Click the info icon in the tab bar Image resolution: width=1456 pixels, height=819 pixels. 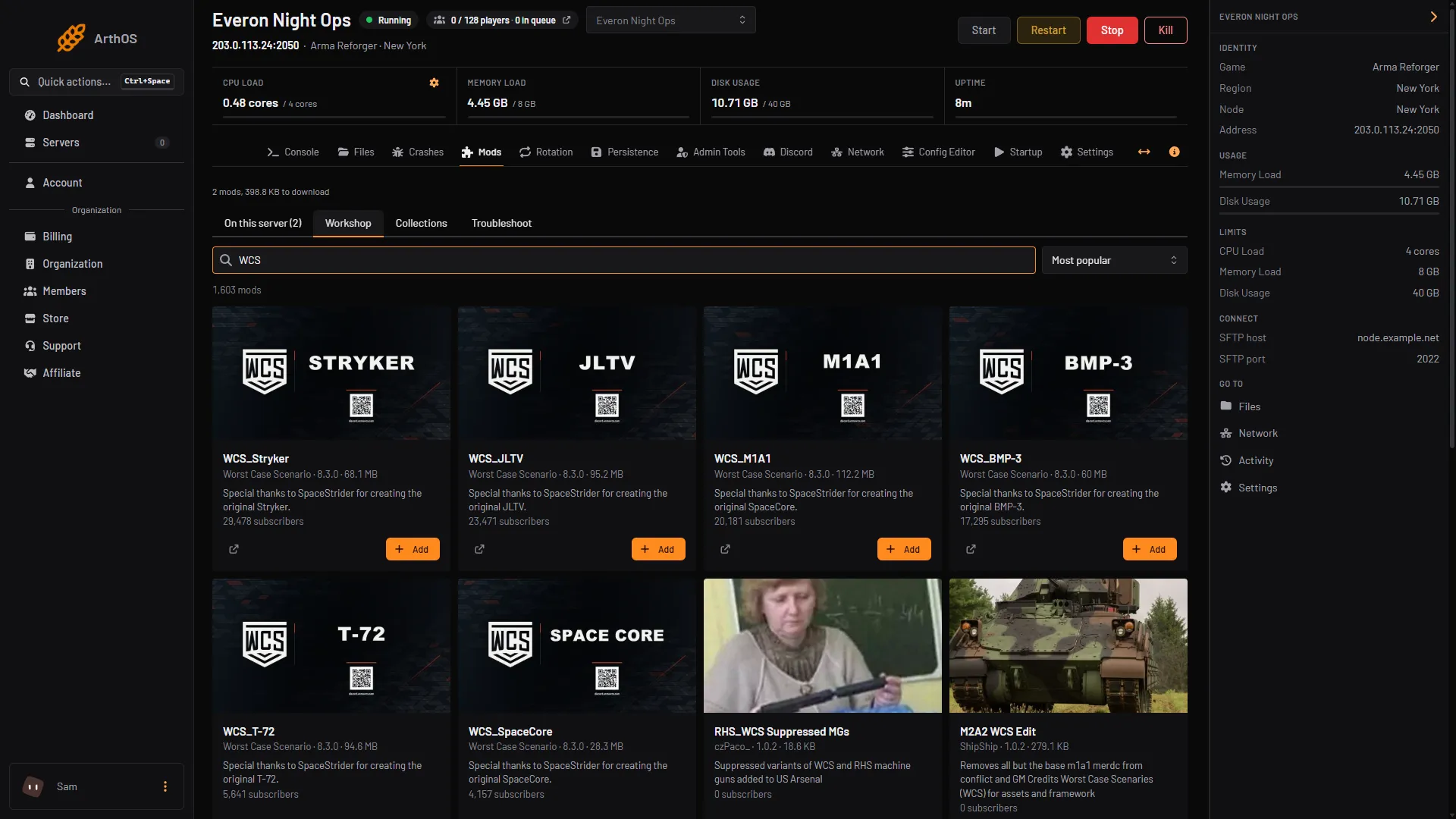(x=1174, y=152)
